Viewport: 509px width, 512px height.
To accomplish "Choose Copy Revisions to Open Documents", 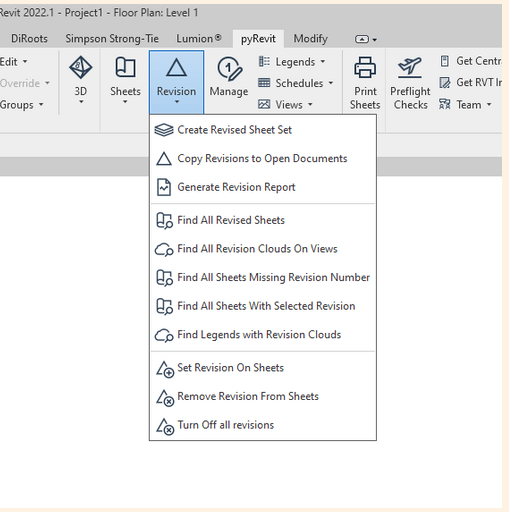I will (x=263, y=159).
